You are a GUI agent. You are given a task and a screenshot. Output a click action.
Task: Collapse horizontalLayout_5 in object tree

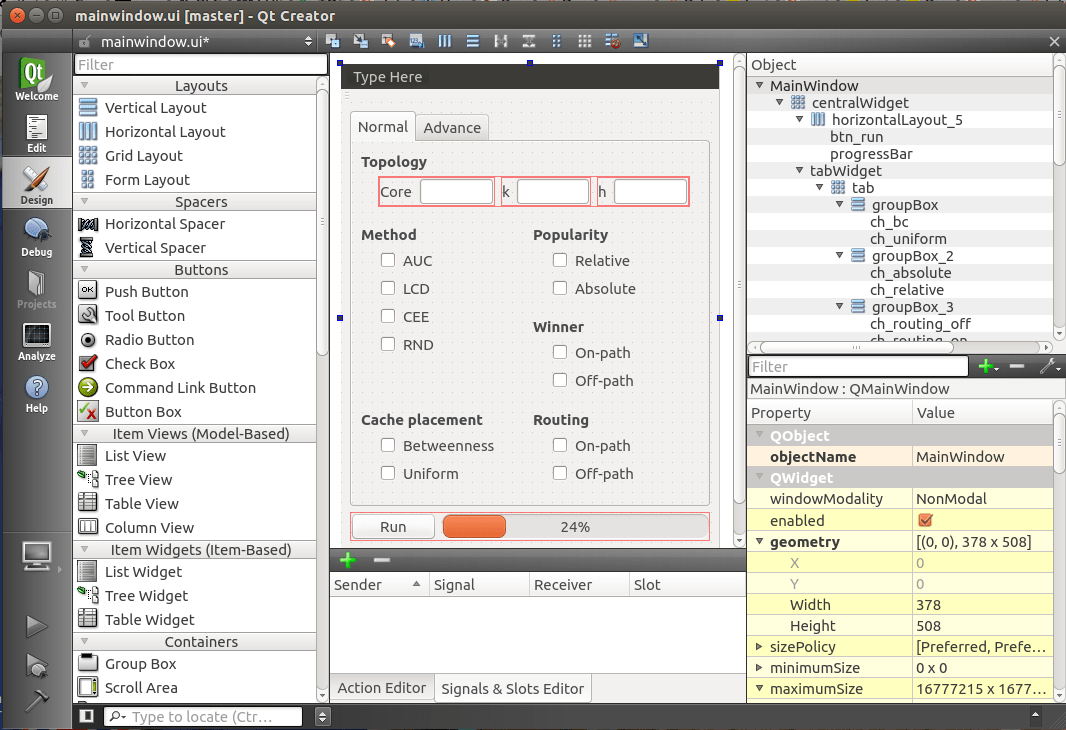800,120
